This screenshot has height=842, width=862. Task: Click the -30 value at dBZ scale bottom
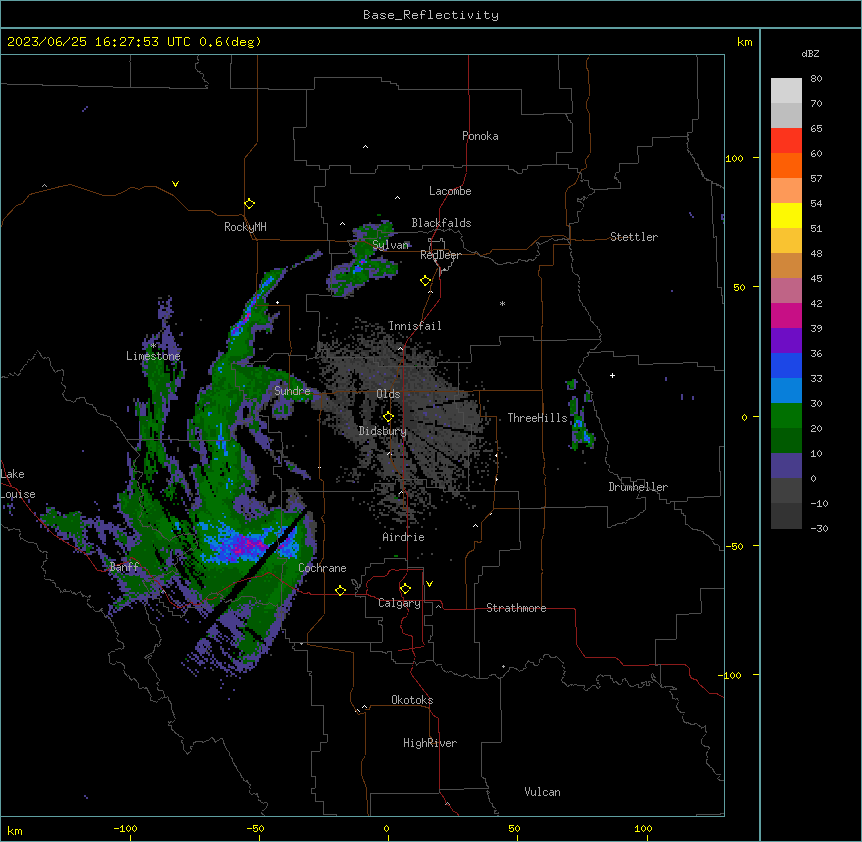(819, 528)
